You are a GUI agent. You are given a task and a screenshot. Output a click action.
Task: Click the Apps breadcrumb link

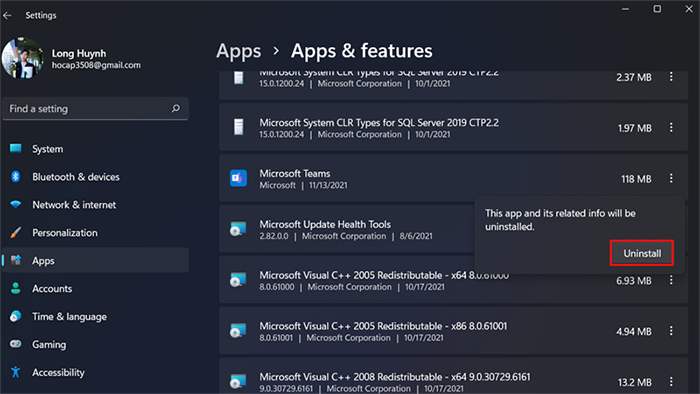(238, 51)
